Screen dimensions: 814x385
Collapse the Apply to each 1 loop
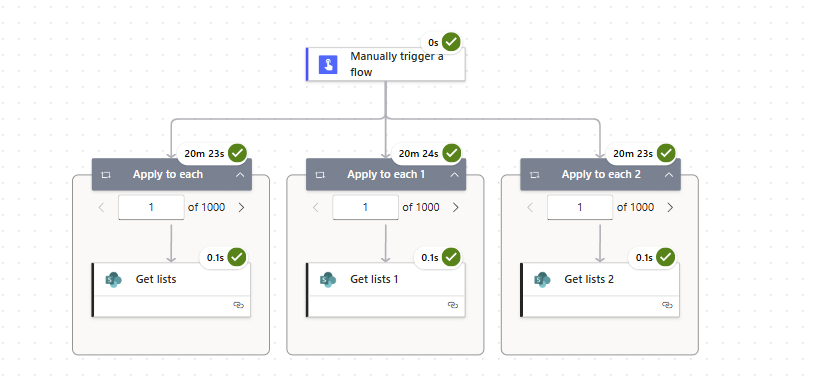(x=454, y=175)
